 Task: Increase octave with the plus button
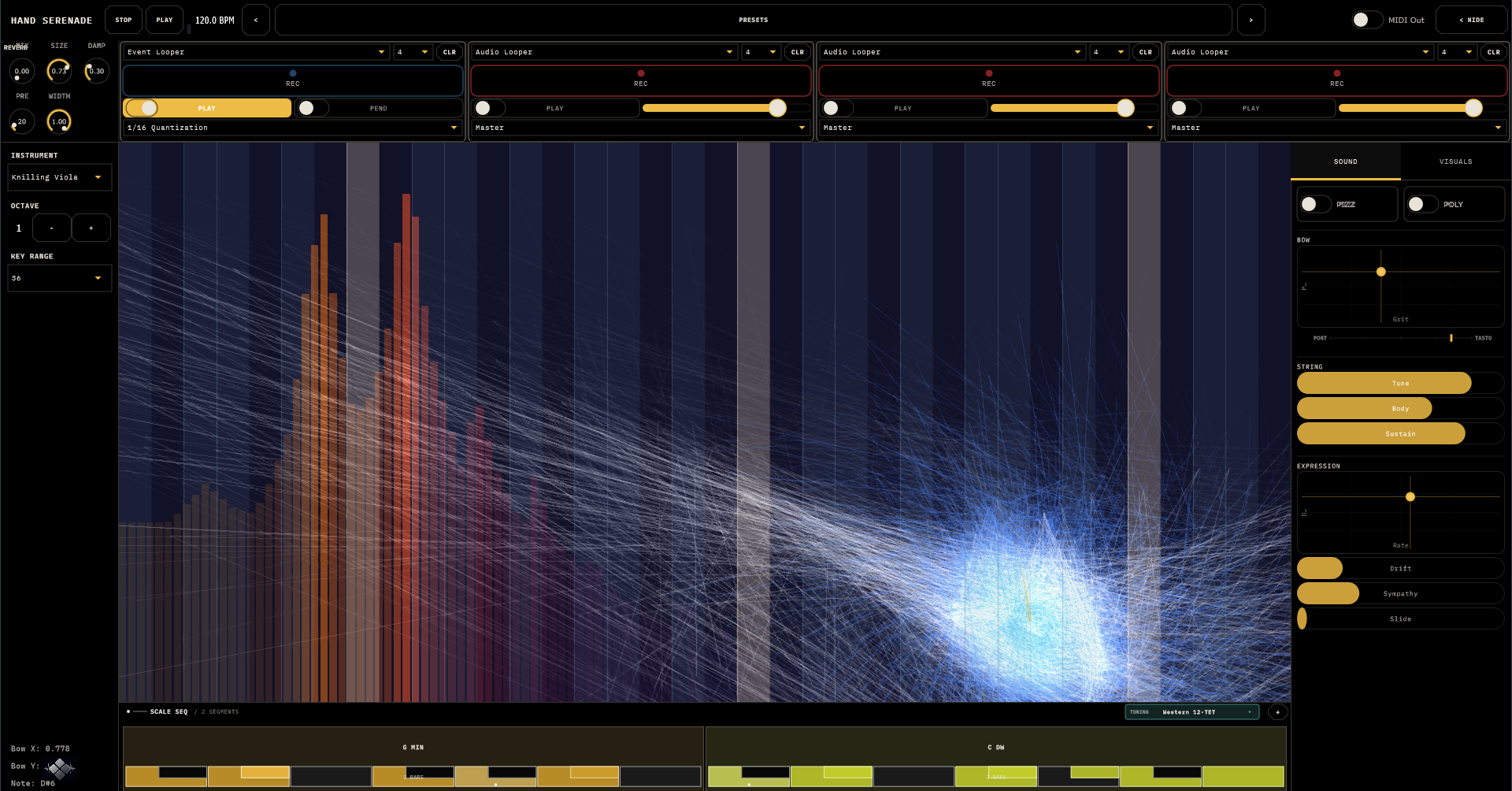coord(91,228)
